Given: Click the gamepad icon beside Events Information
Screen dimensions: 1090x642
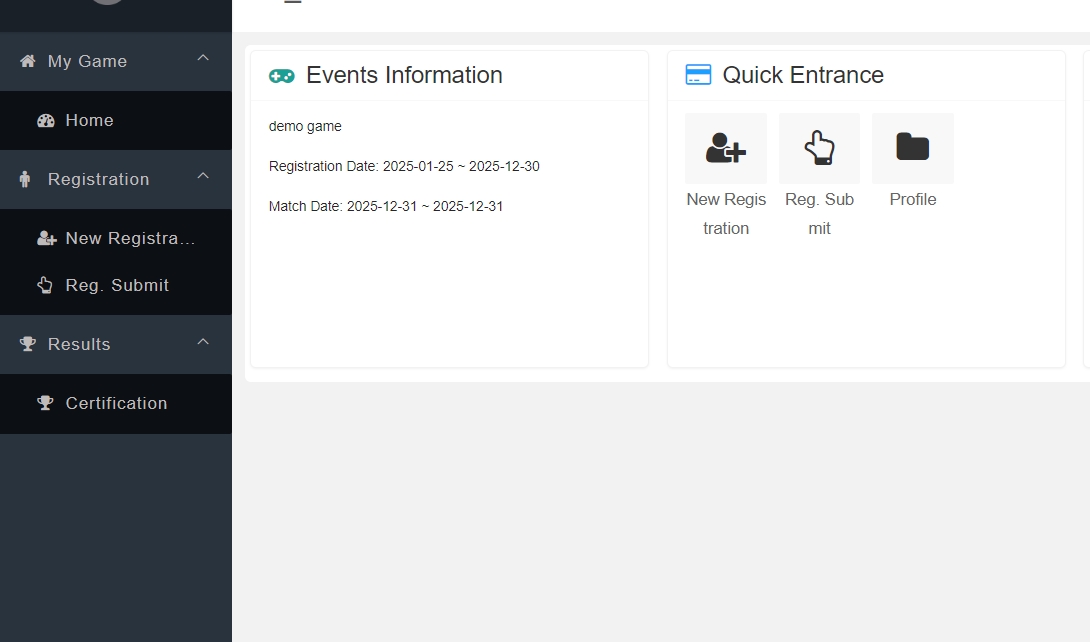Looking at the screenshot, I should pyautogui.click(x=281, y=74).
